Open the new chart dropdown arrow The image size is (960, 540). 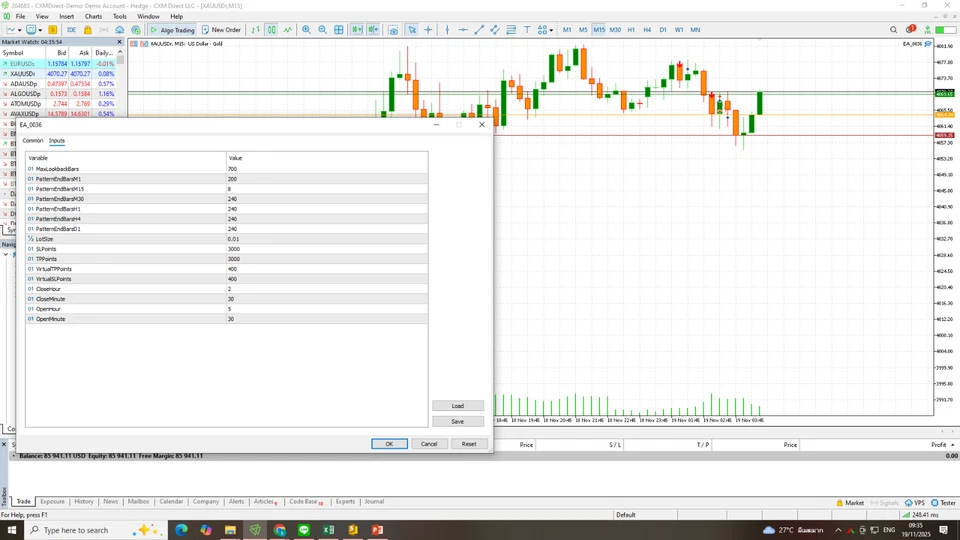(x=20, y=30)
